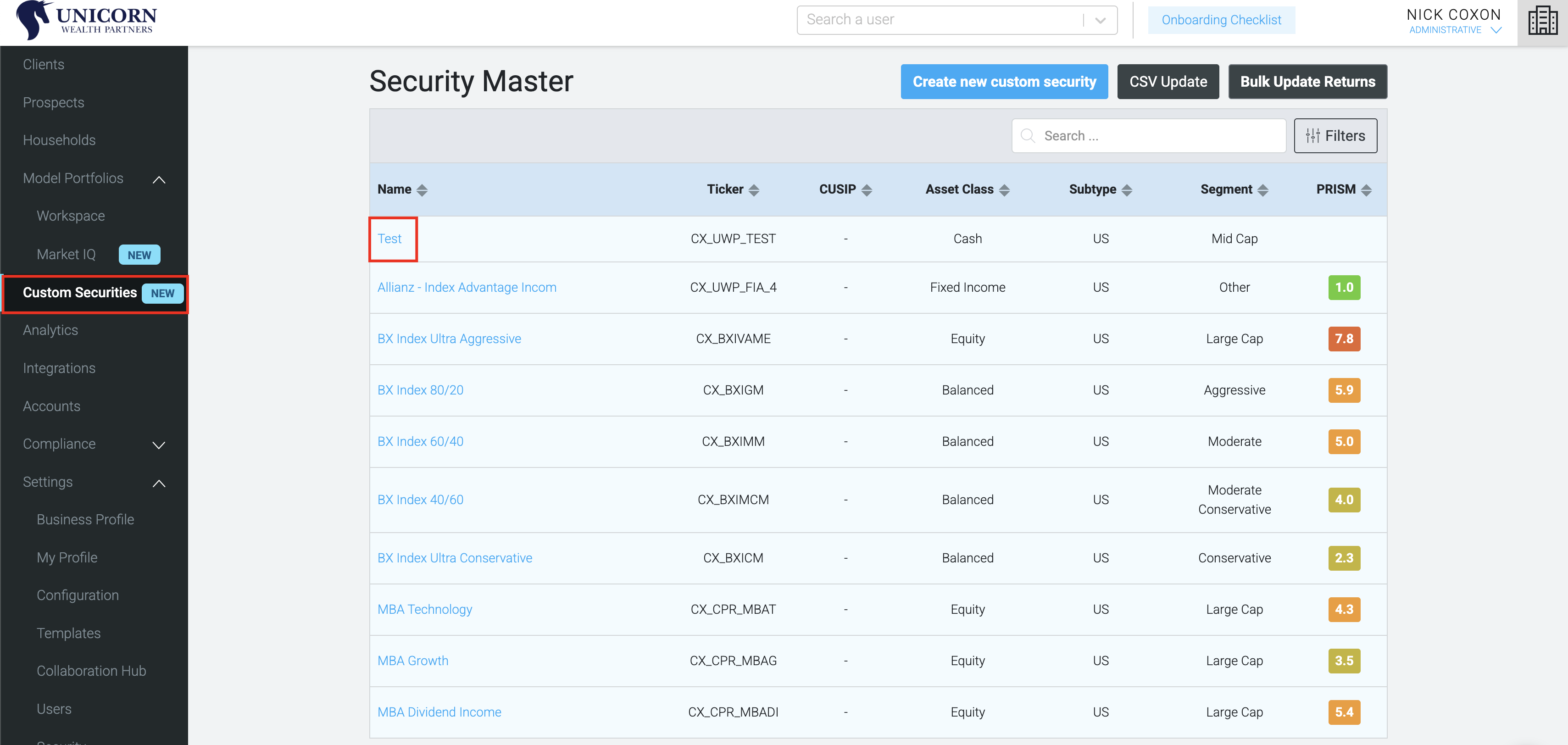This screenshot has width=1568, height=745.
Task: Click the PRISM 1.0 score badge
Action: pyautogui.click(x=1344, y=287)
